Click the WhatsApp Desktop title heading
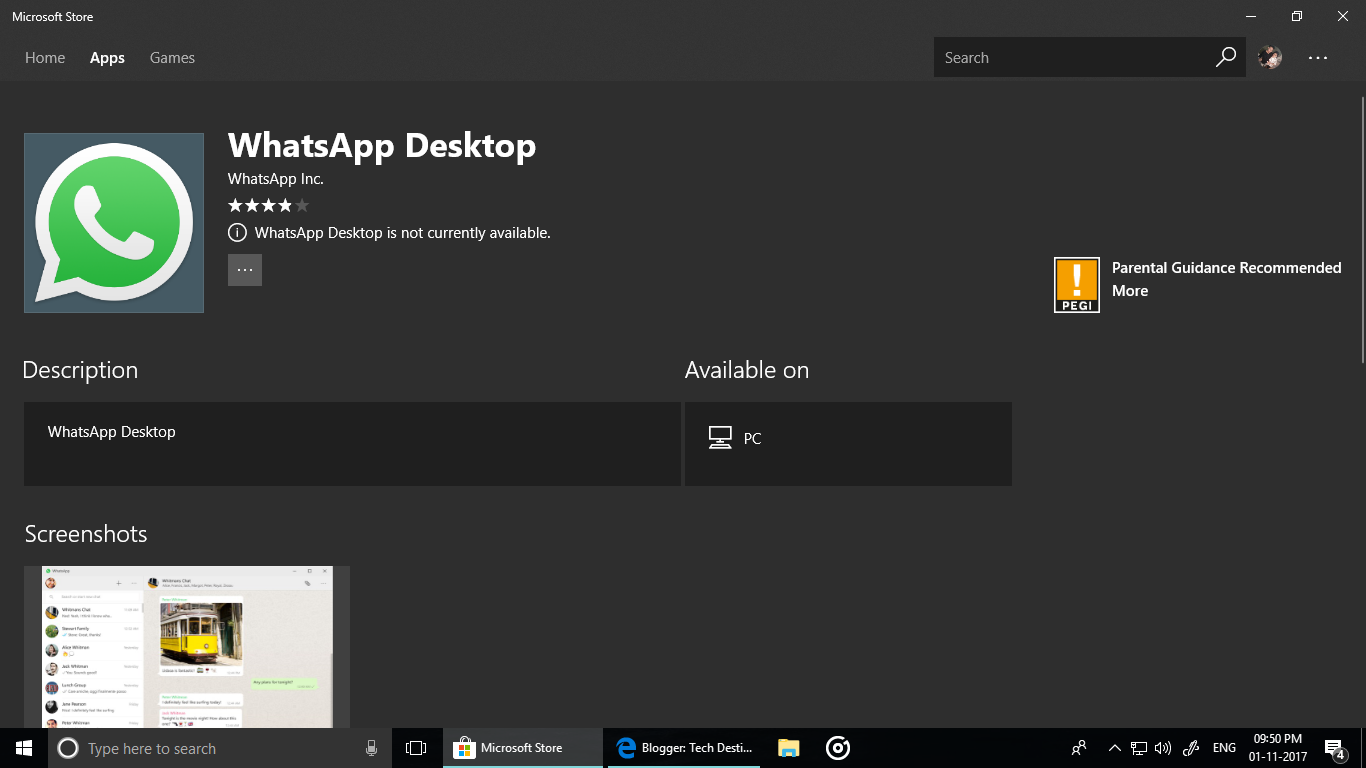Viewport: 1366px width, 768px height. (x=382, y=146)
